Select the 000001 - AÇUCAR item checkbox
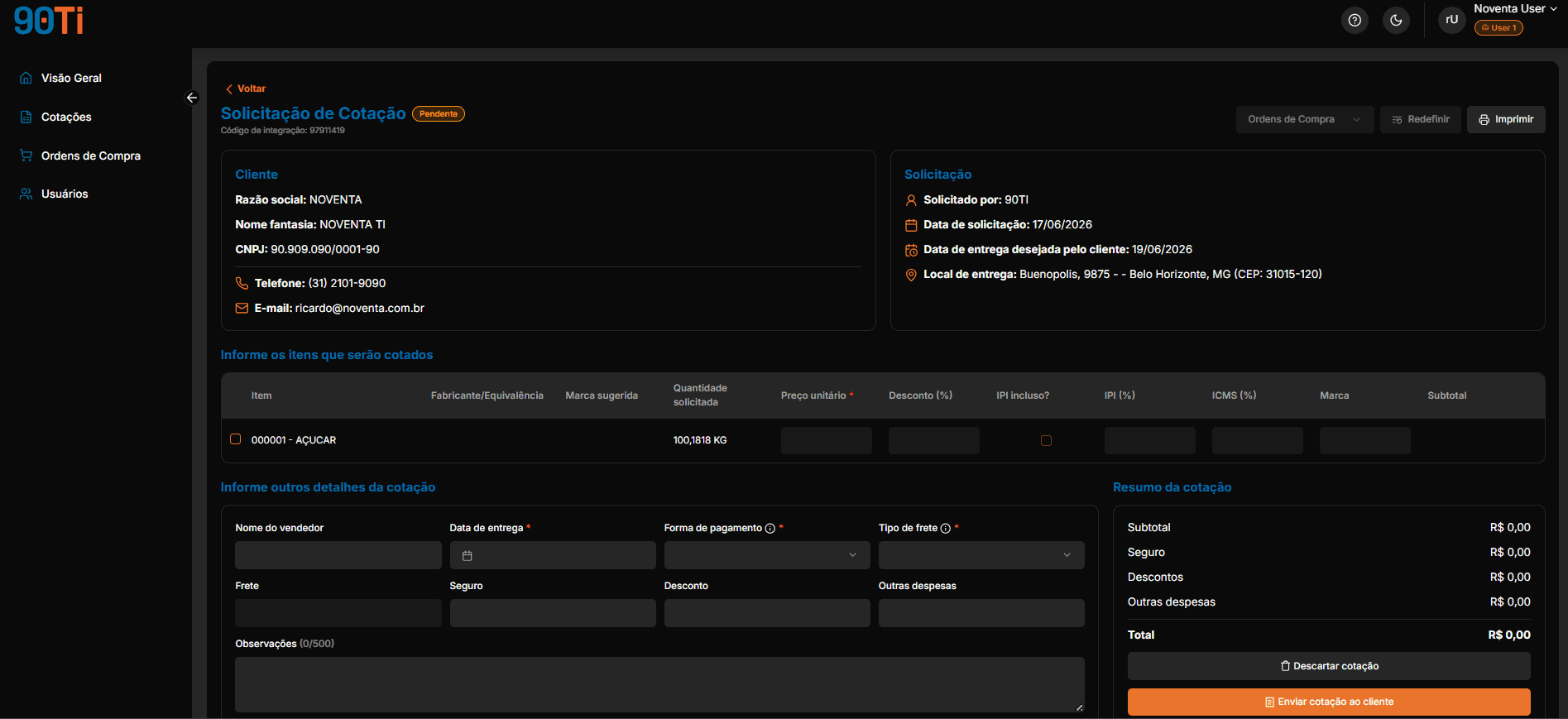Viewport: 1568px width, 719px height. point(236,439)
